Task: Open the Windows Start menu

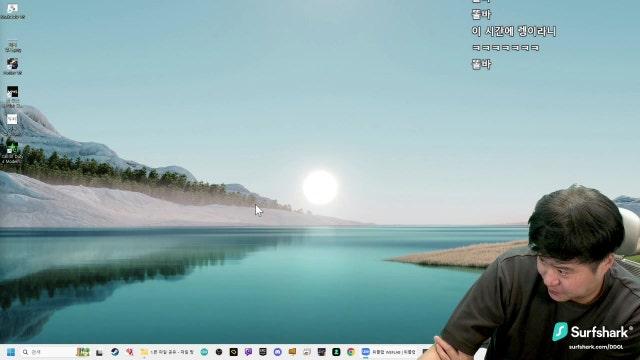Action: click(11, 352)
